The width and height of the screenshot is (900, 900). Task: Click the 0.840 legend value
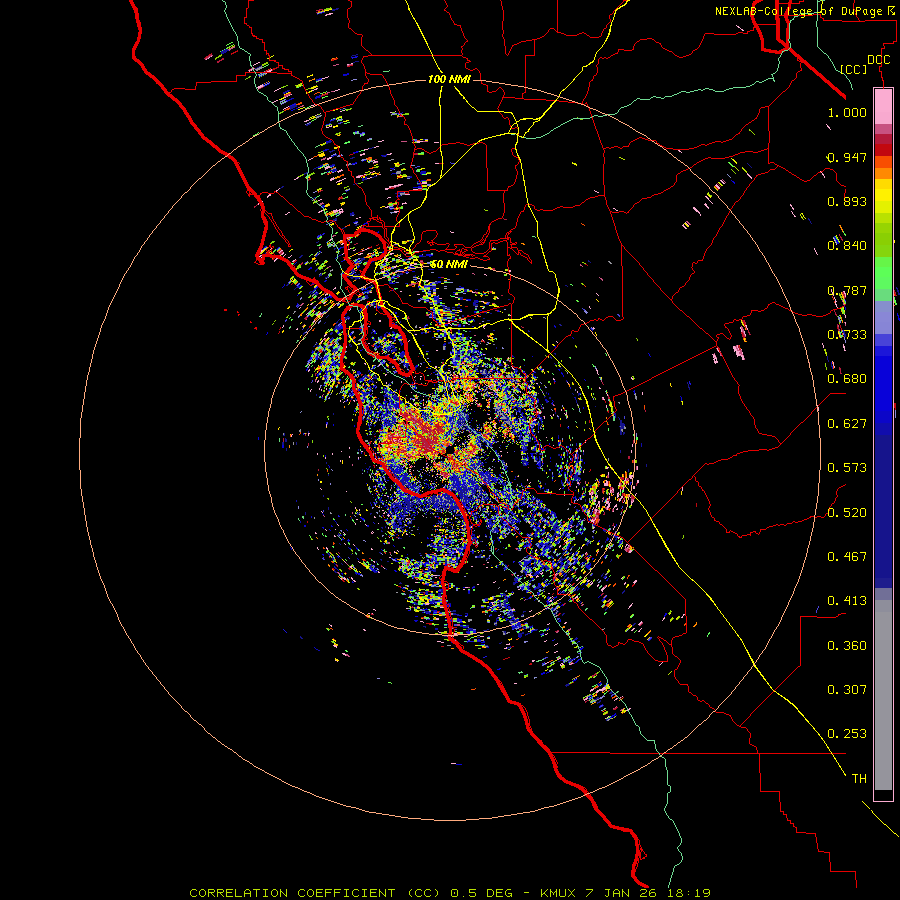[x=847, y=246]
